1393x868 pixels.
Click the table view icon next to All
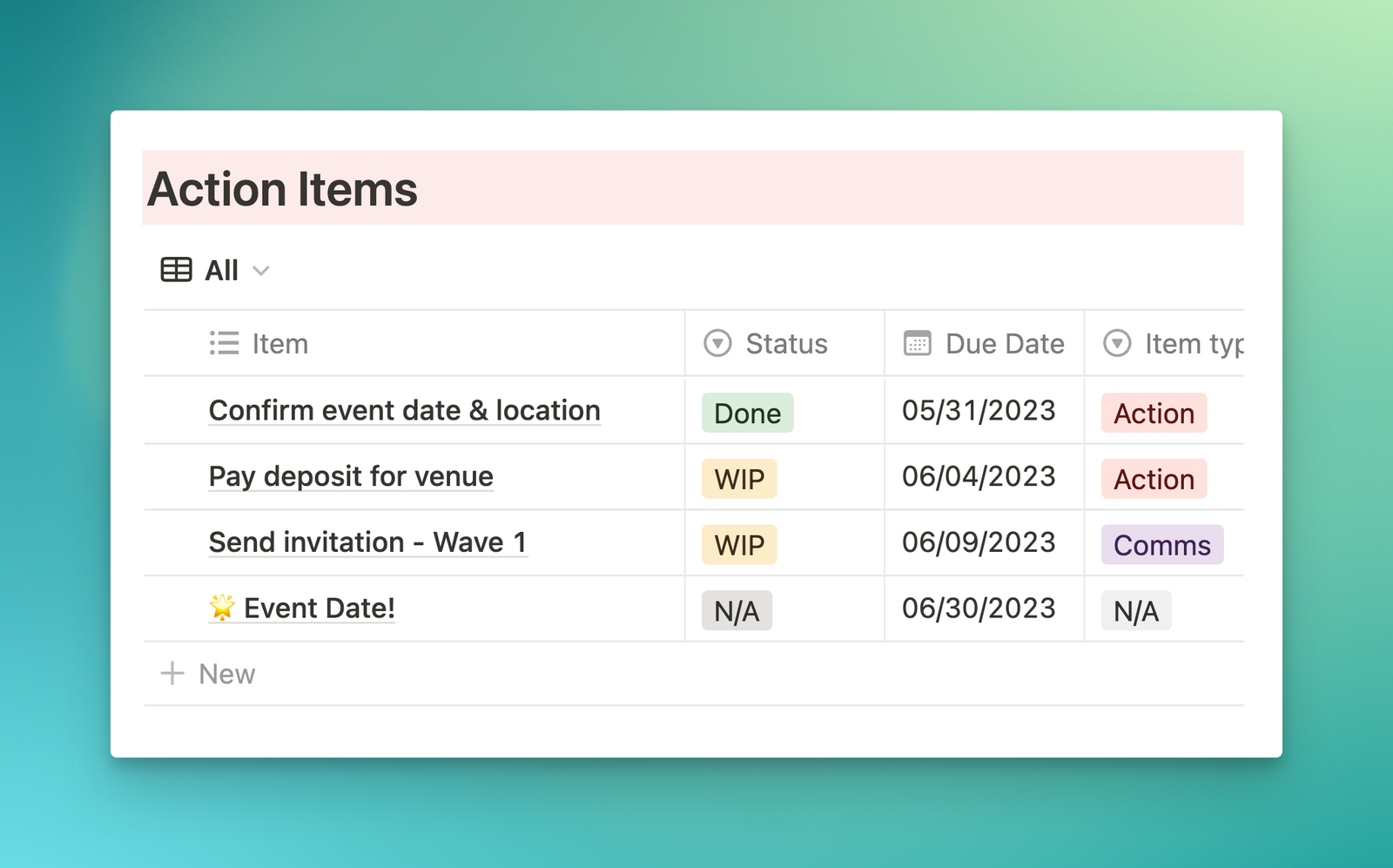click(175, 270)
